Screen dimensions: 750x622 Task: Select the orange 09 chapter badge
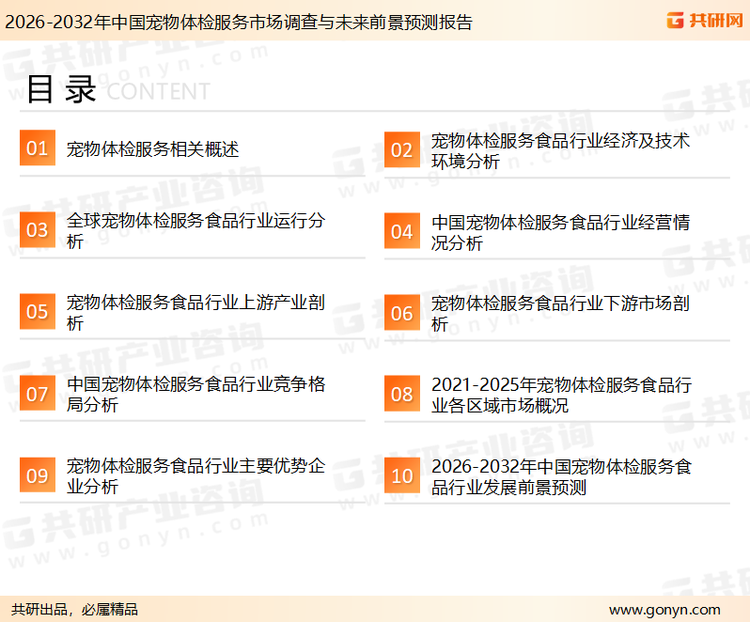point(37,475)
